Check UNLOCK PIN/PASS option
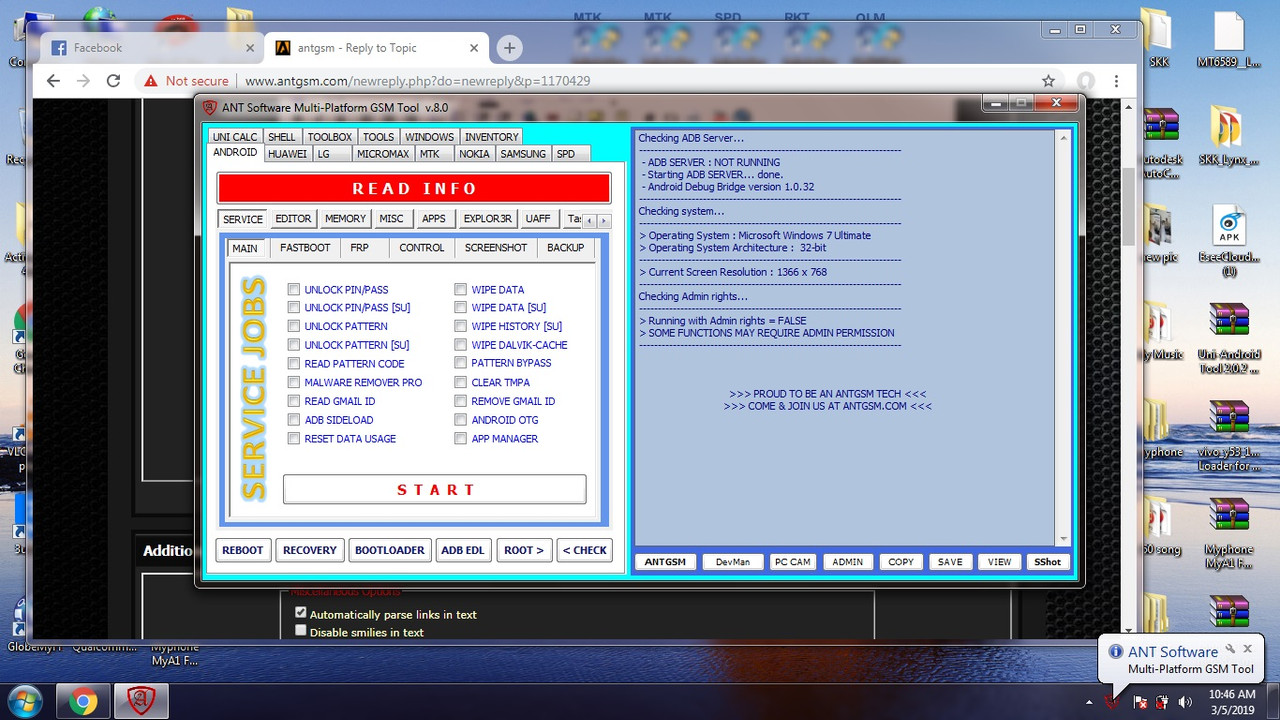Screen dimensions: 1280x720 tap(294, 289)
